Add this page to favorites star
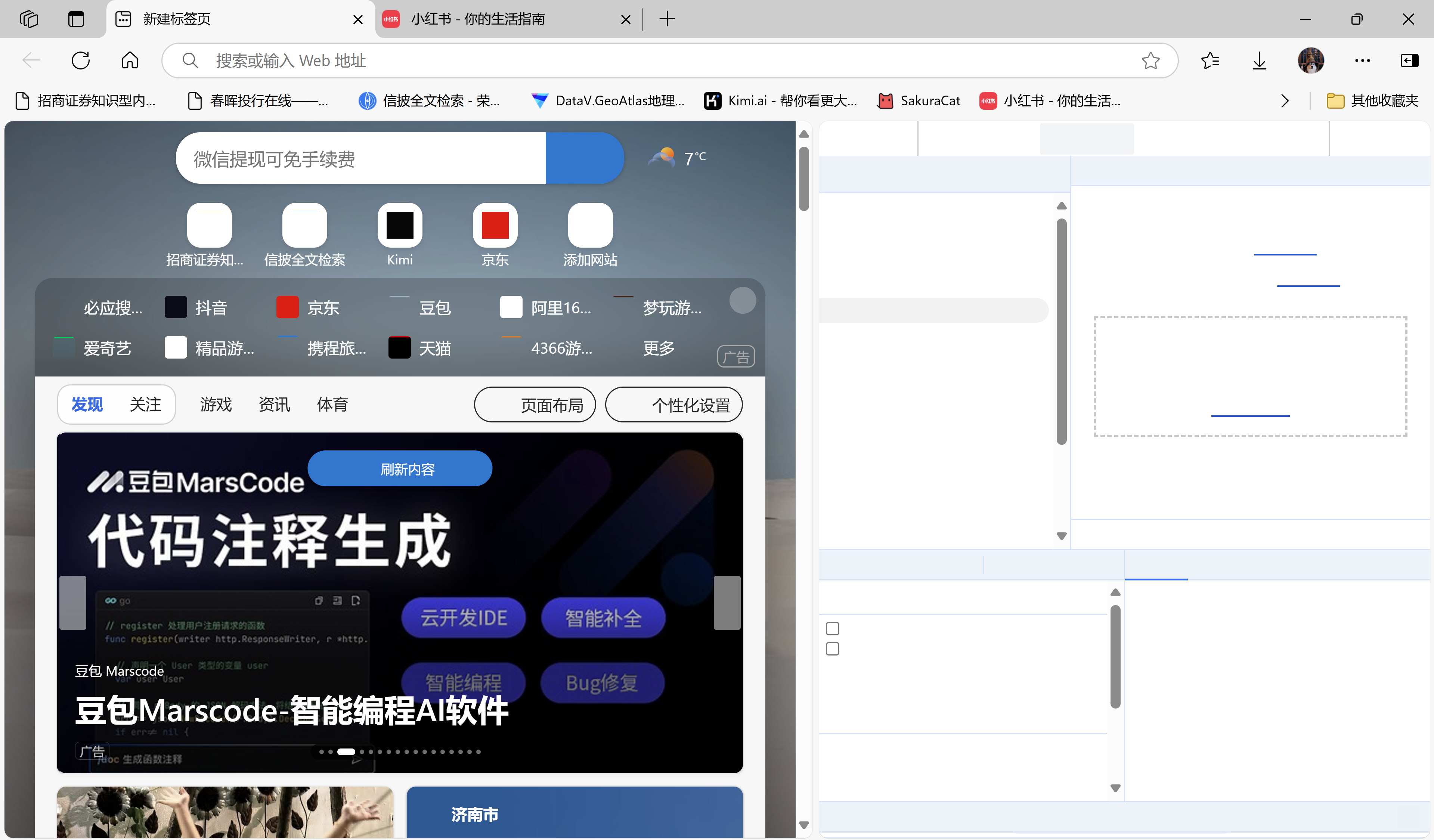 tap(1150, 61)
